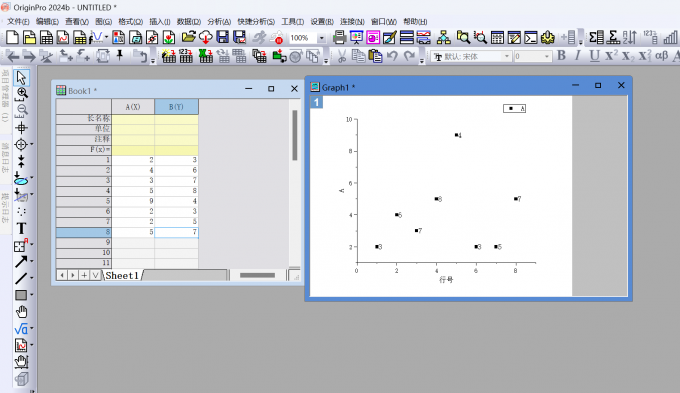Select the Rectangle drawing tool
This screenshot has height=393, width=680.
(x=21, y=295)
